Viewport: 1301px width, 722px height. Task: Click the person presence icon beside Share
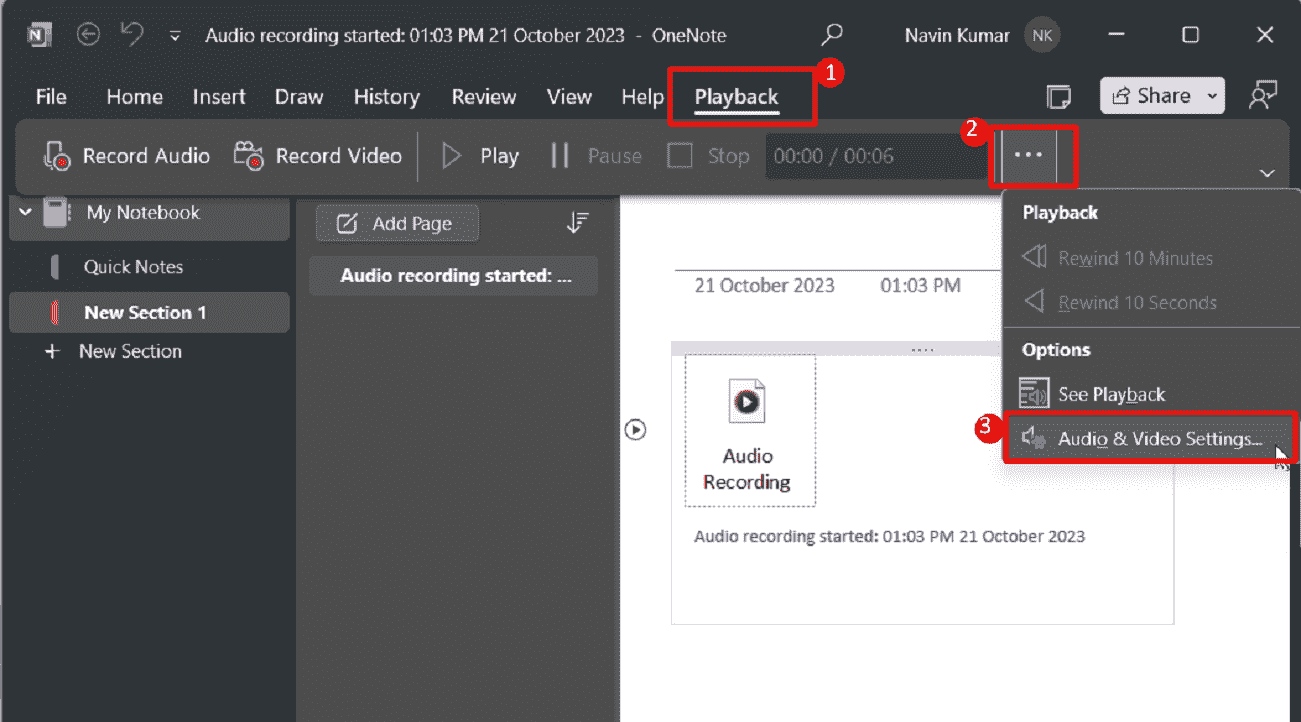[x=1263, y=95]
